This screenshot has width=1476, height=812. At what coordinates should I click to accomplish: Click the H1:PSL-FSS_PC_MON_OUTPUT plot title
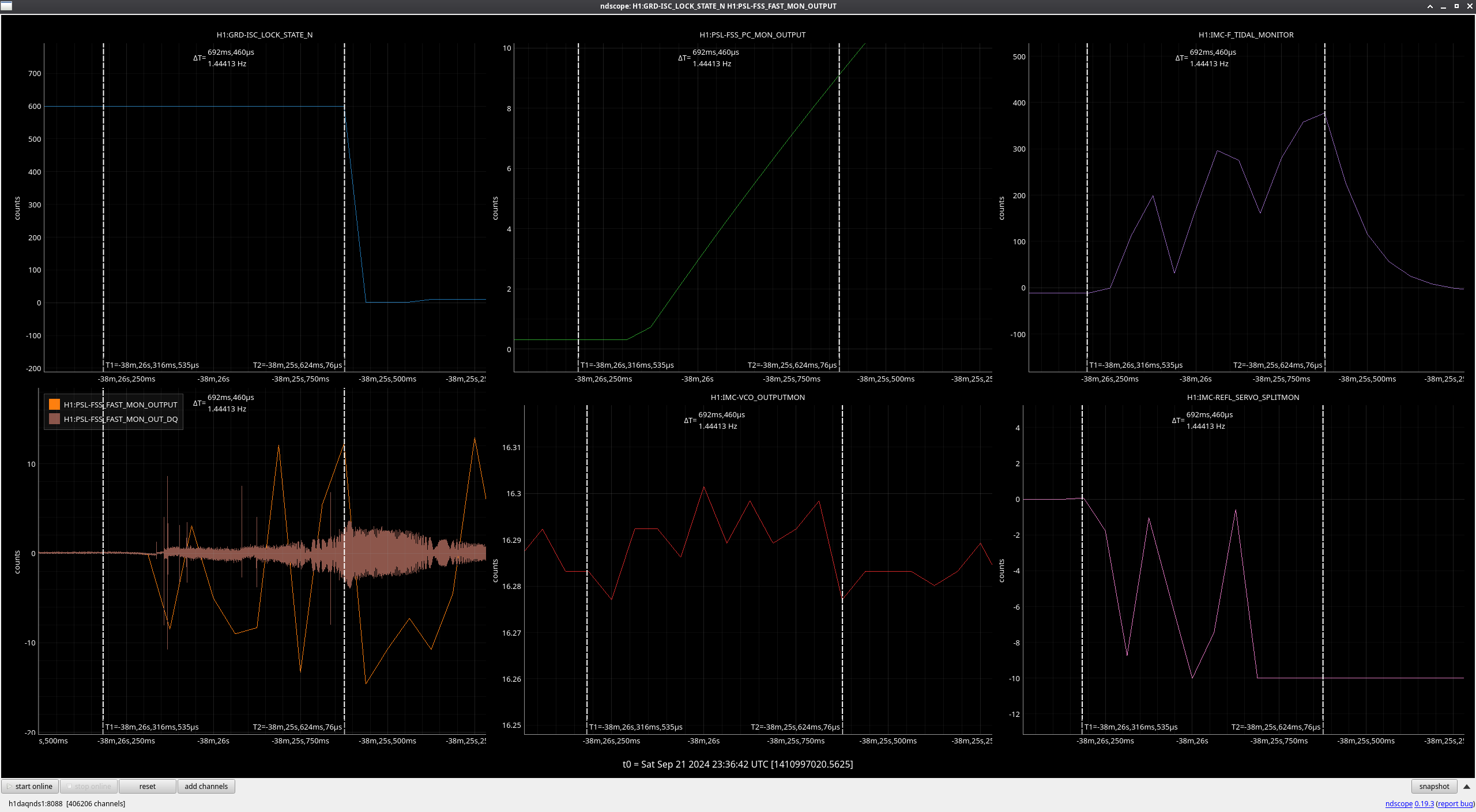tap(752, 35)
